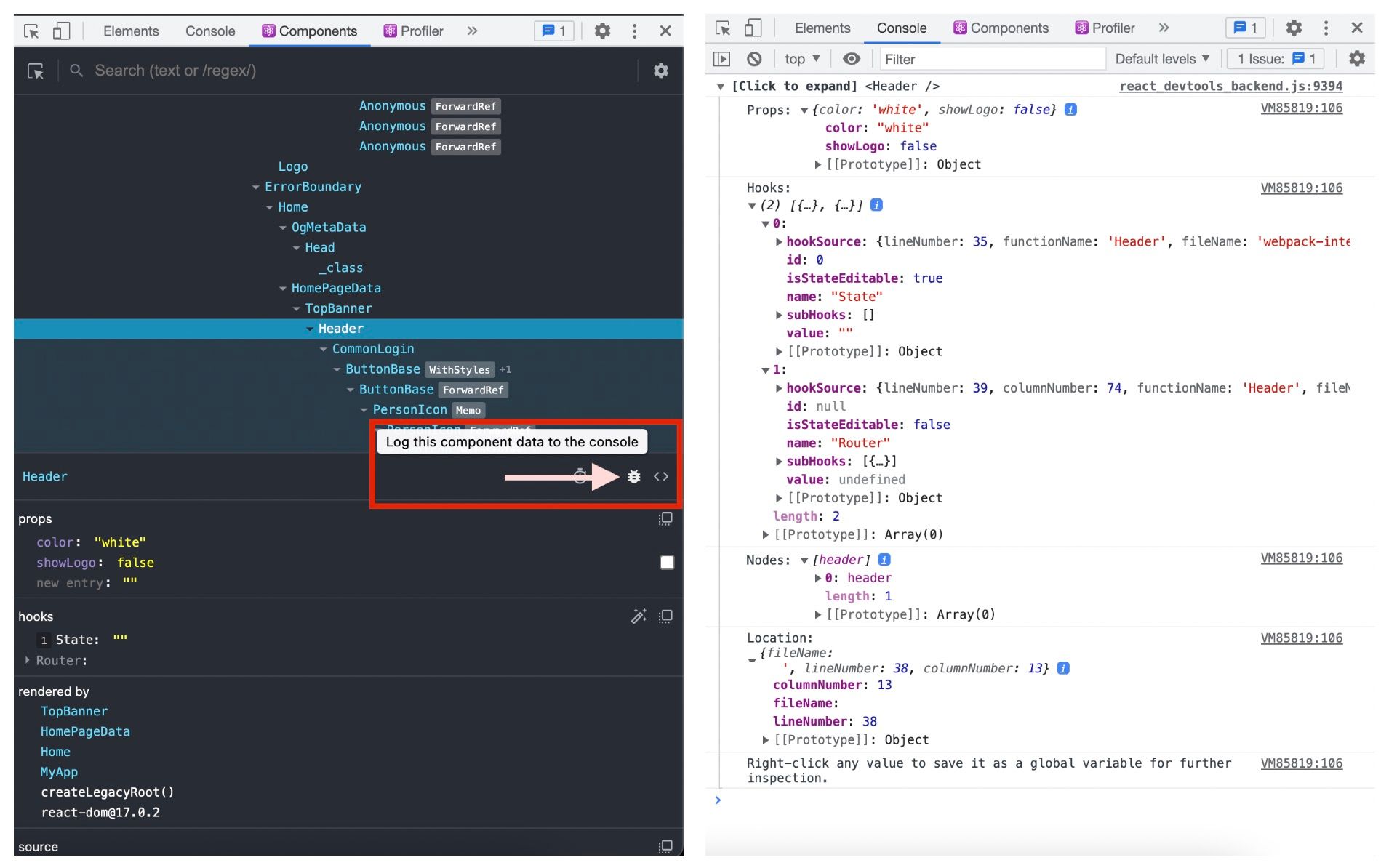The height and width of the screenshot is (868, 1389).
Task: Click info icon beside Hooks array summary
Action: (877, 206)
